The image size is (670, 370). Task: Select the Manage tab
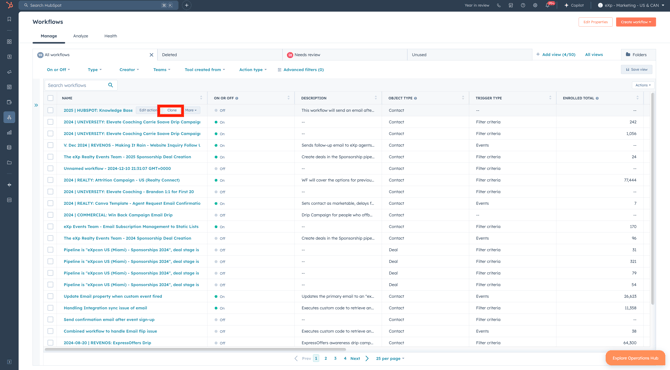coord(49,36)
